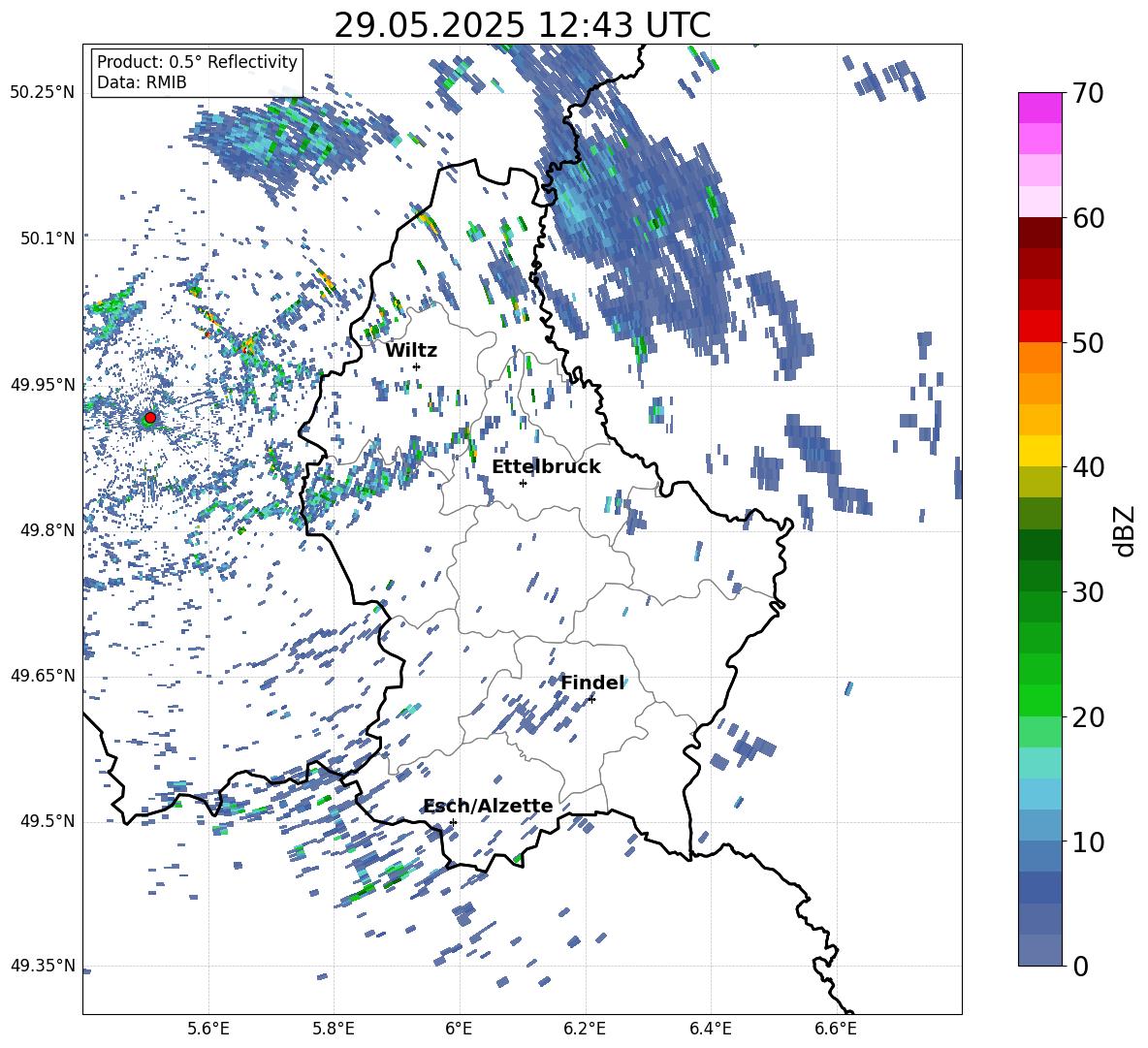Click the 5.8°E longitude label
1148x1048 pixels.
click(x=334, y=1029)
